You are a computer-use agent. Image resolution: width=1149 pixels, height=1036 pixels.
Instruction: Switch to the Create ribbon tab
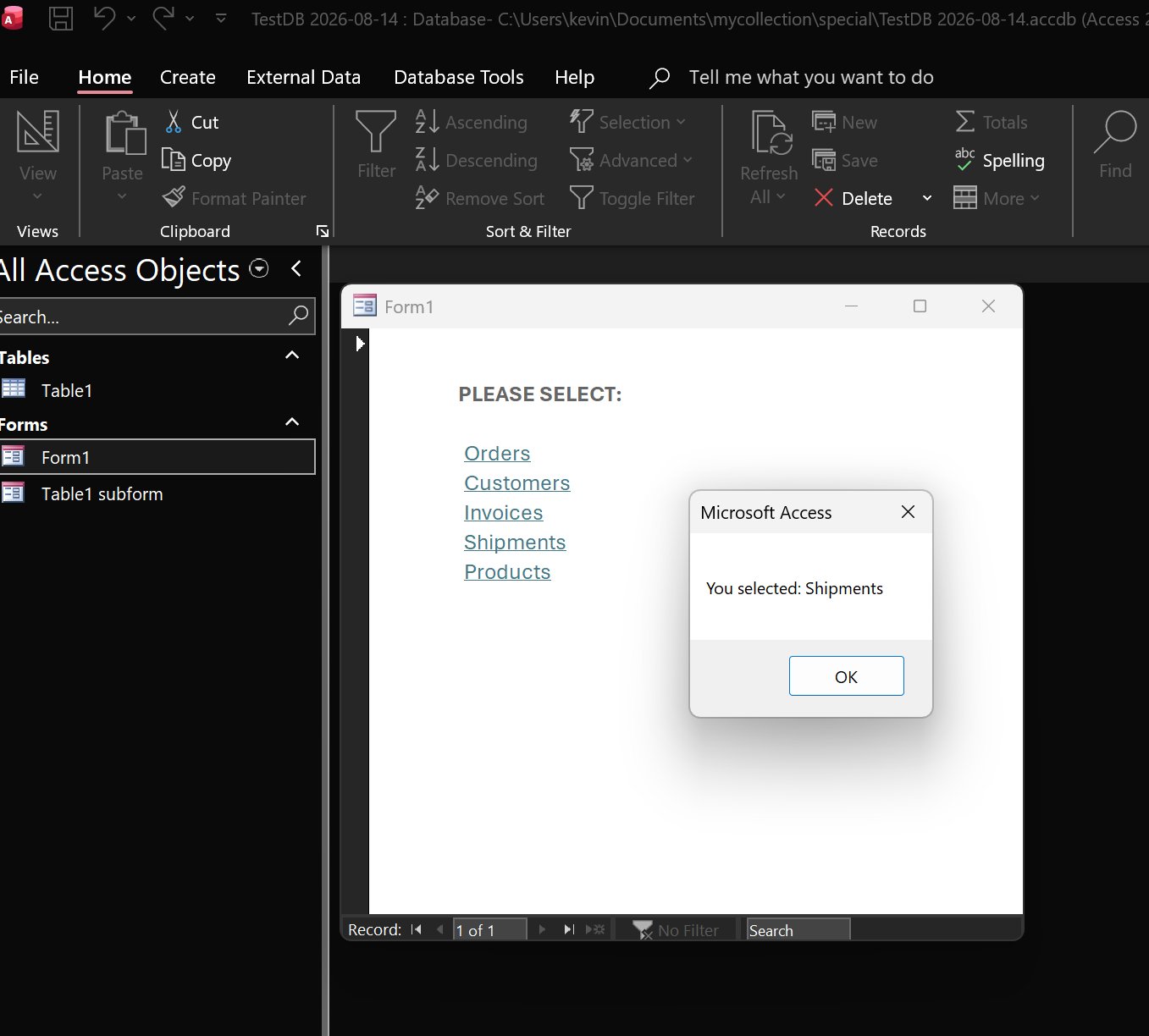tap(188, 77)
